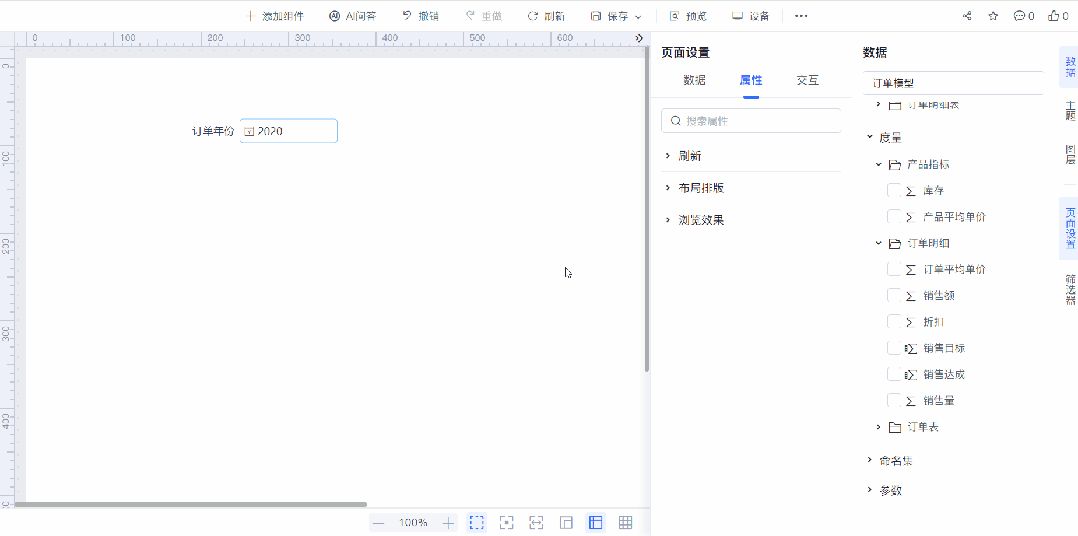Click the 刷新 toolbar button

tap(547, 16)
